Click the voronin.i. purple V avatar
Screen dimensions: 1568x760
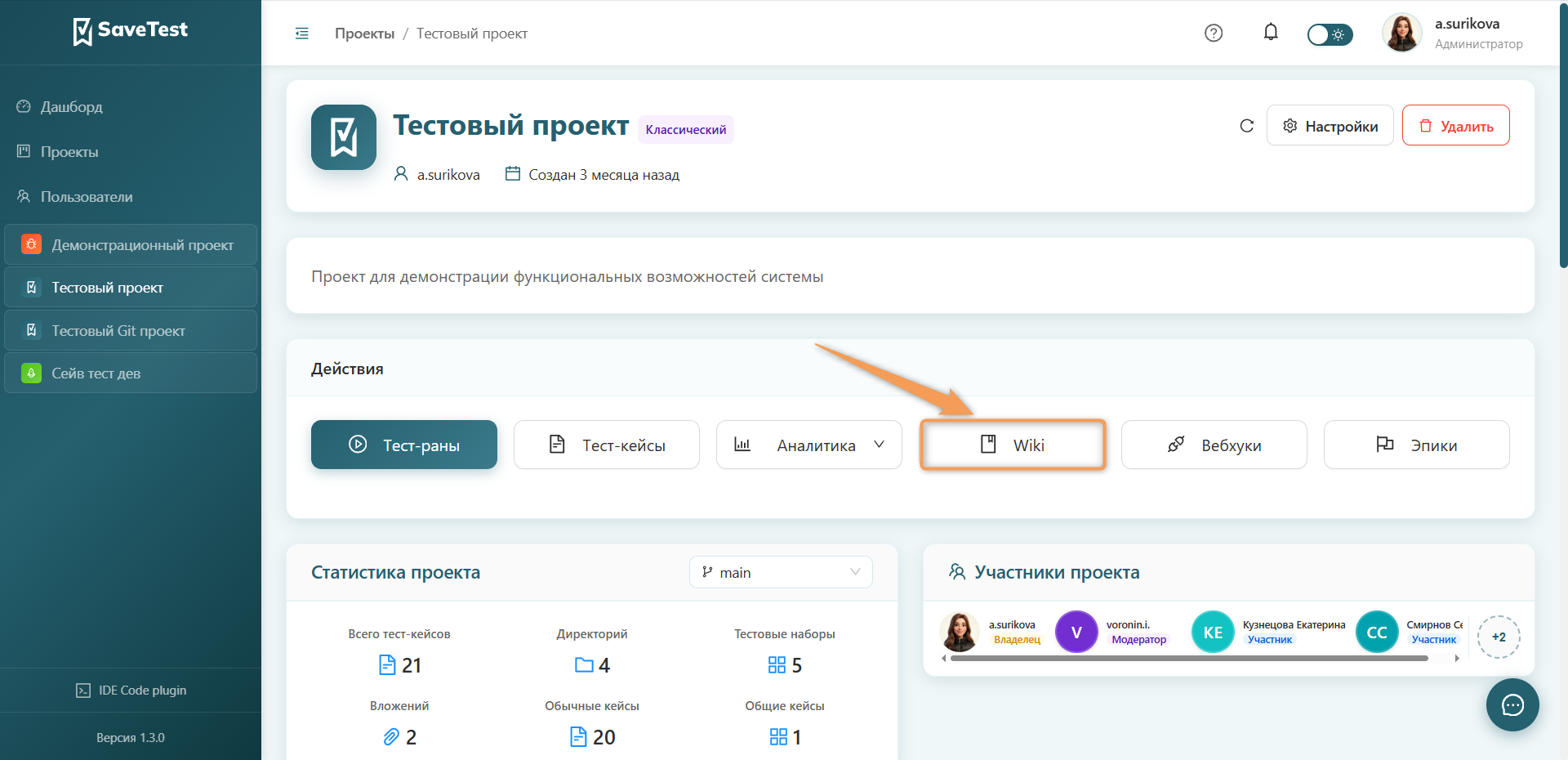tap(1076, 632)
